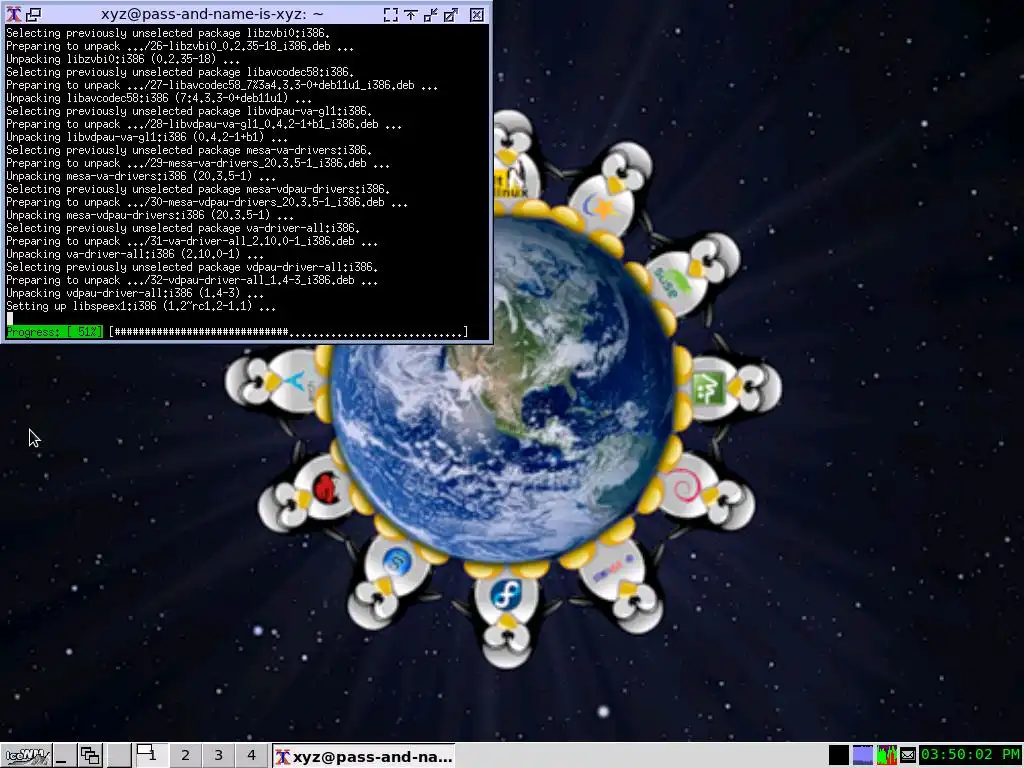
Task: Click the 'Unpacking mesa-vdpau-drivers:i386' line
Action: pyautogui.click(x=150, y=215)
